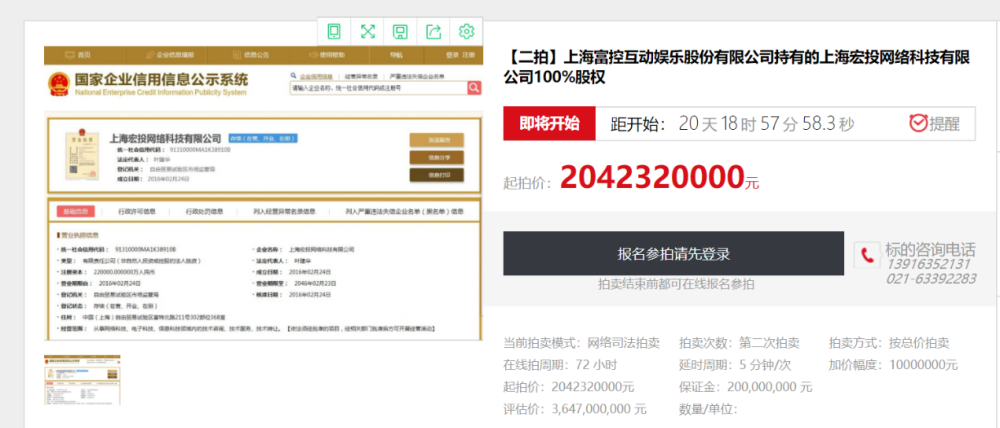Click blue 存续 status tag beside company name
This screenshot has width=1000, height=428.
point(263,138)
